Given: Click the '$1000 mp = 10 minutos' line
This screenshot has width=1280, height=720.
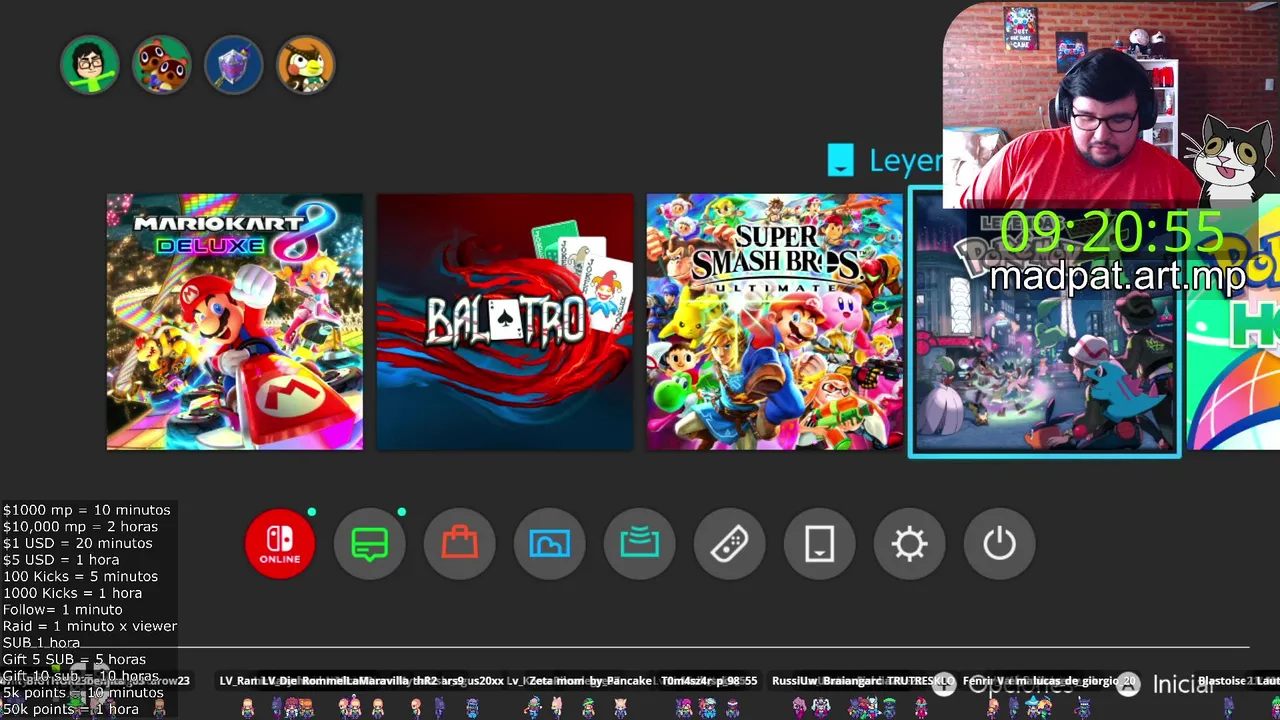Looking at the screenshot, I should (87, 510).
